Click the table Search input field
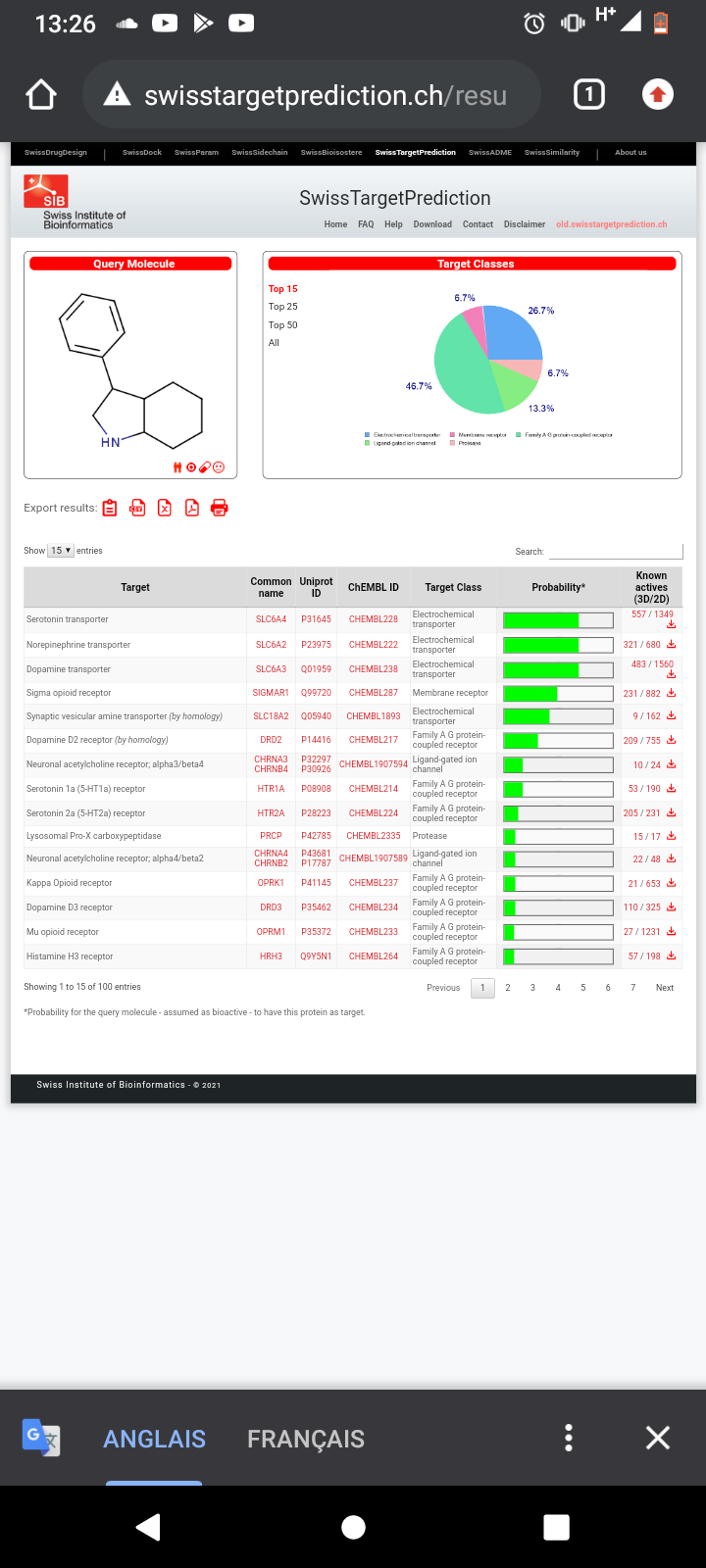The height and width of the screenshot is (1568, 706). (x=615, y=551)
